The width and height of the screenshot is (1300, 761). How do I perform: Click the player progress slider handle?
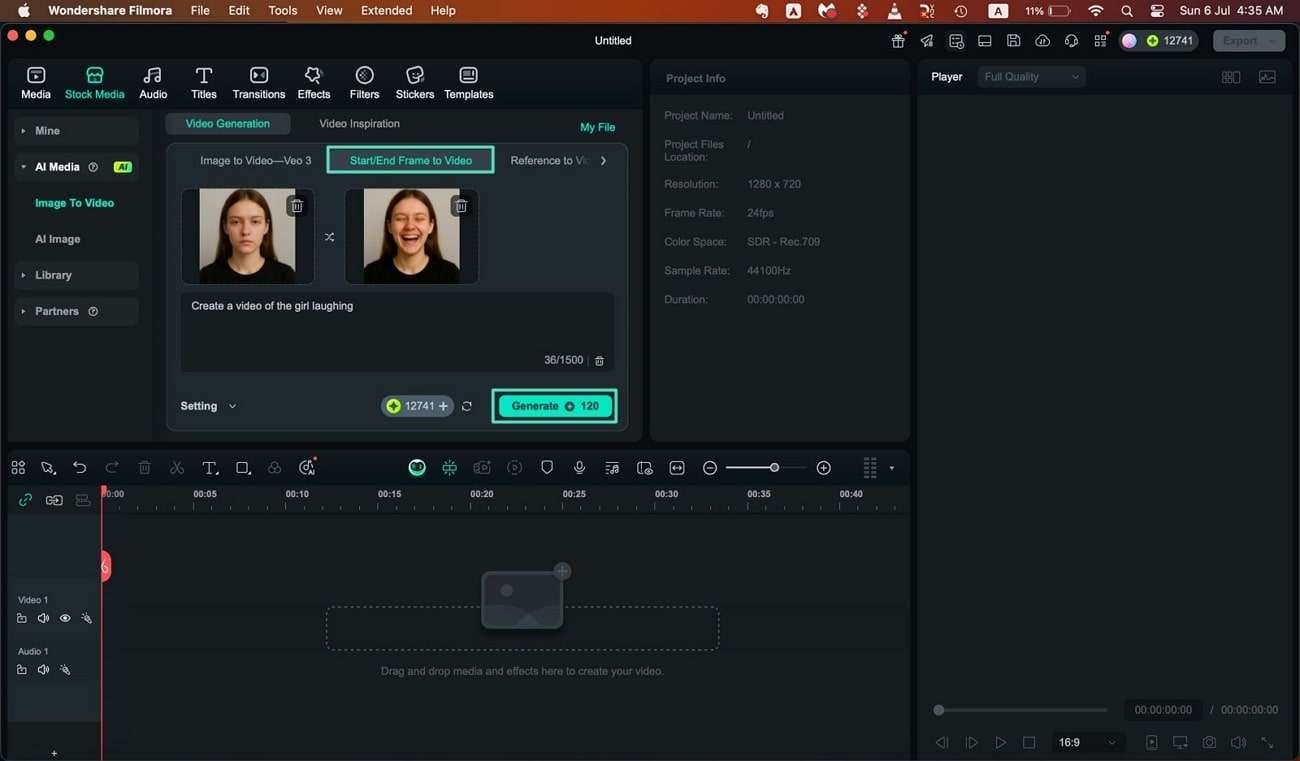[939, 710]
